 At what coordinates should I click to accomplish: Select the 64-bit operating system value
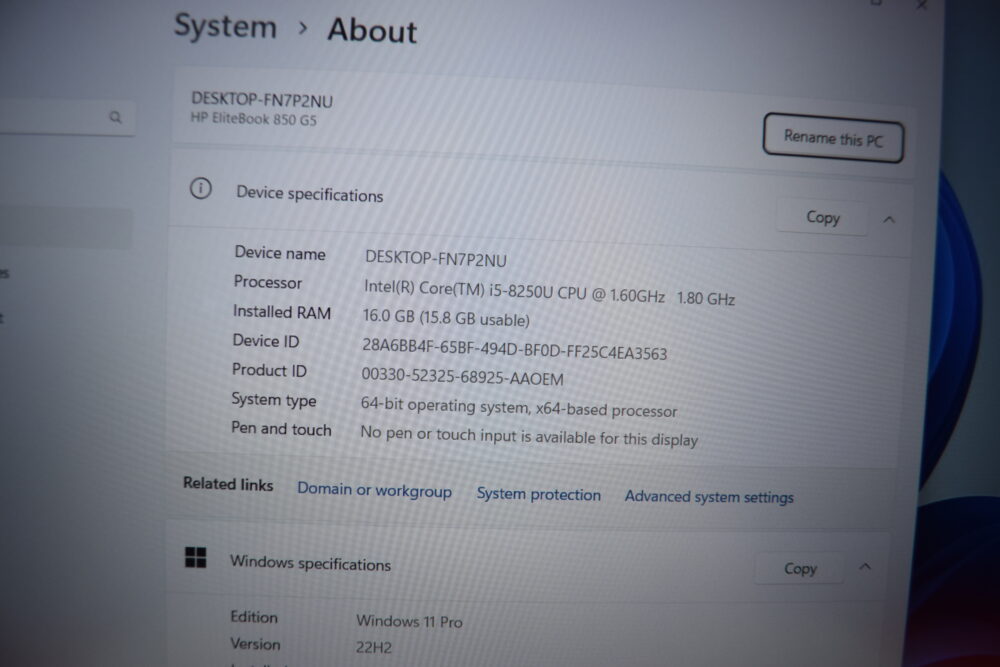point(519,407)
